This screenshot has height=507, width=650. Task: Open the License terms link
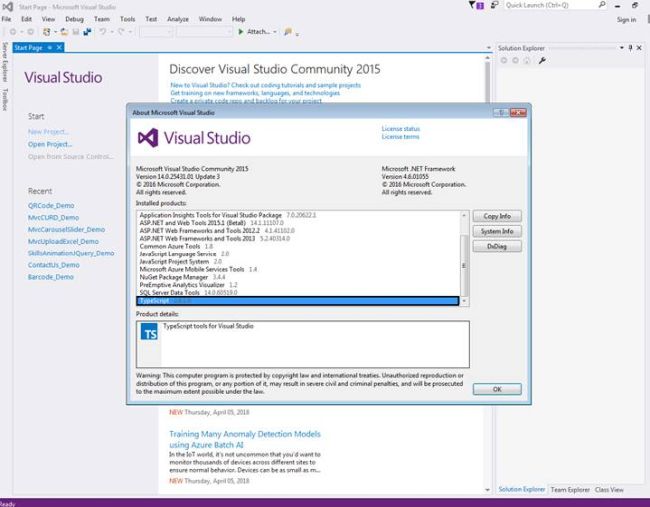400,137
